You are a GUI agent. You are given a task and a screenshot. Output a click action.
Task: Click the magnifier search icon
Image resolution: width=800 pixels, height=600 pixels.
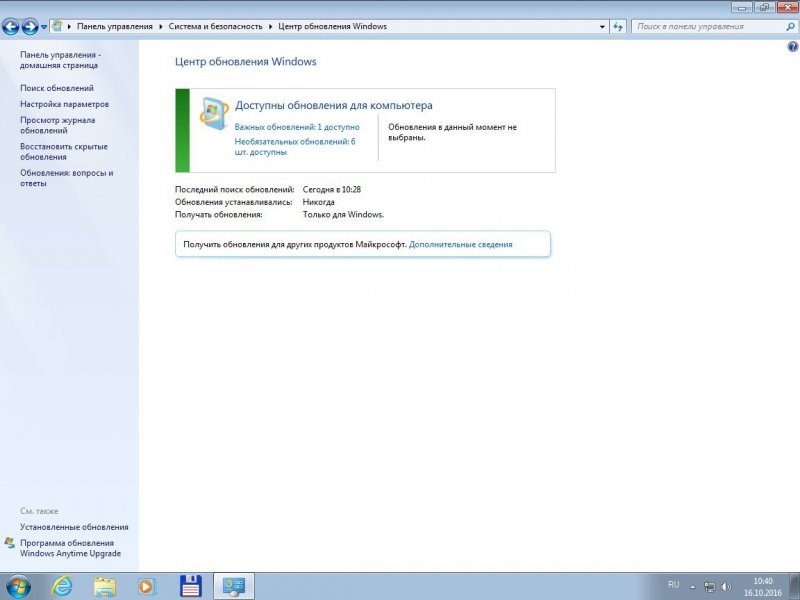[x=790, y=27]
